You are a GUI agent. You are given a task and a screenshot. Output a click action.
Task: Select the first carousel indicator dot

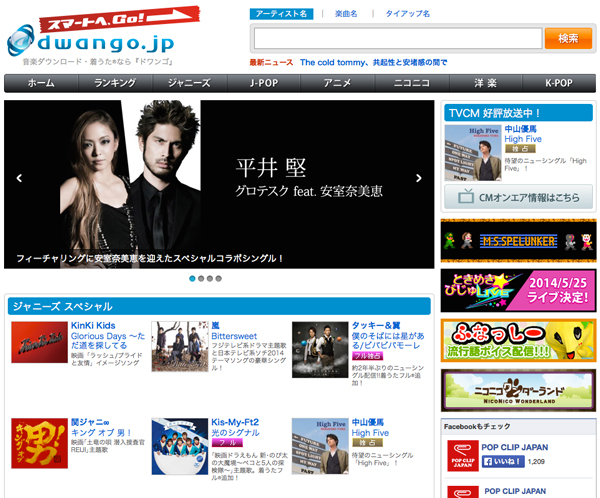click(x=192, y=279)
